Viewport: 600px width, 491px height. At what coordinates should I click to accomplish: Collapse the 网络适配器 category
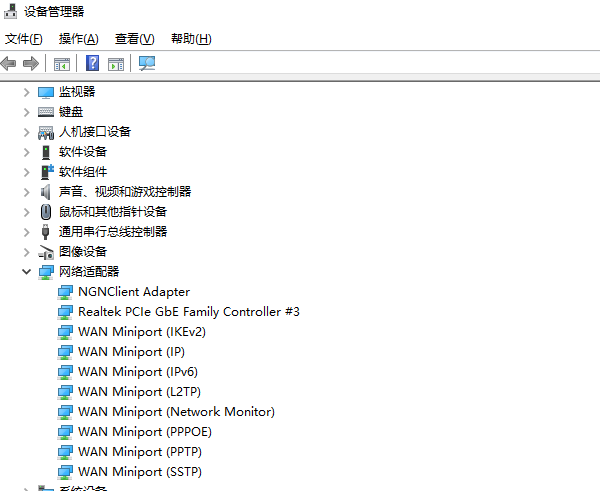tap(26, 272)
